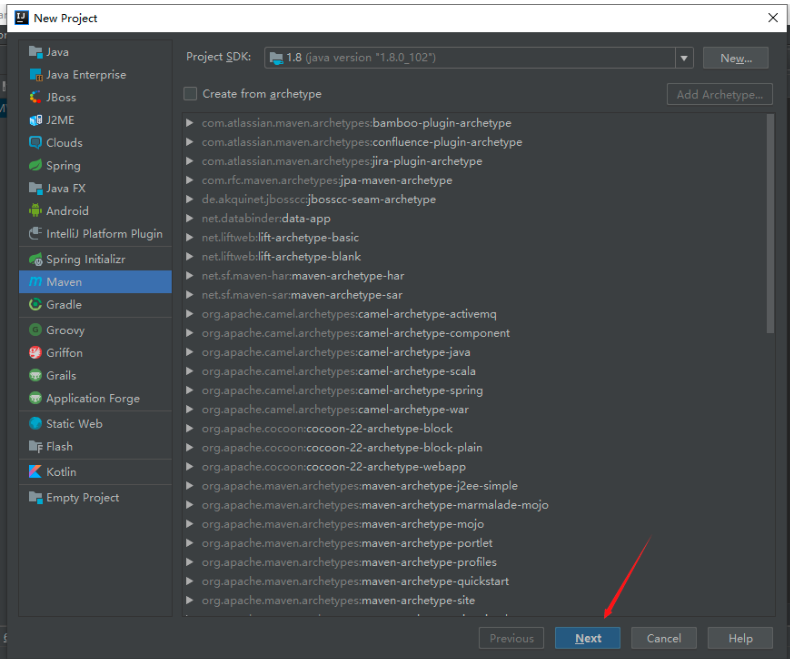Select Kotlin project type label
790x659 pixels.
(61, 472)
